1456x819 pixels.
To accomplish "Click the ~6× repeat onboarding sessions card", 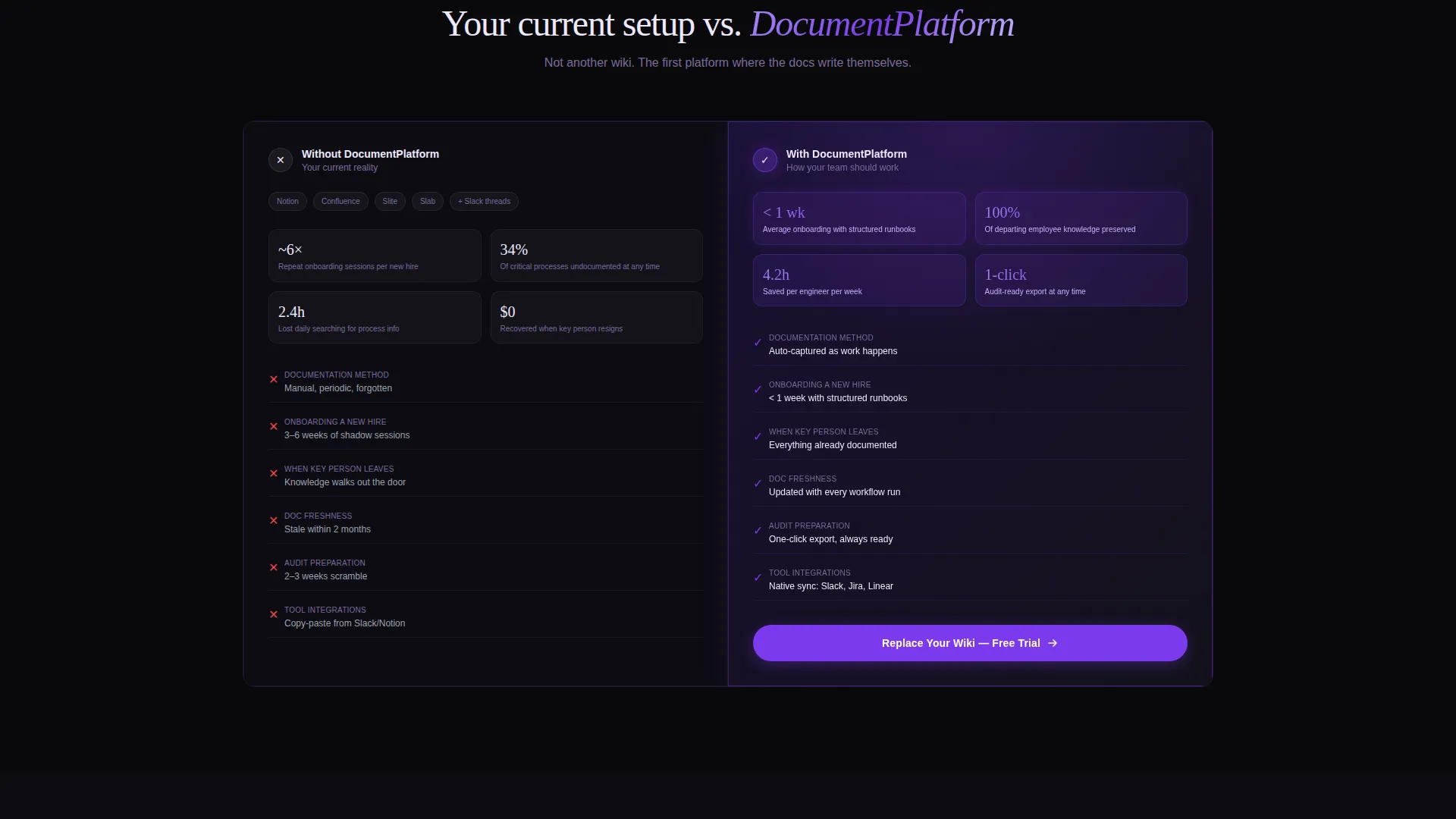I will (x=375, y=256).
